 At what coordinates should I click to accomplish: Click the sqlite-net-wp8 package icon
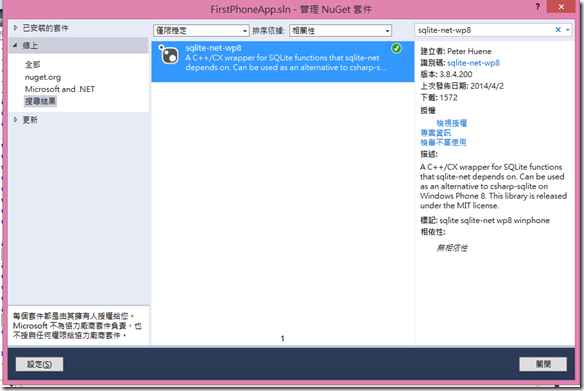[x=169, y=55]
